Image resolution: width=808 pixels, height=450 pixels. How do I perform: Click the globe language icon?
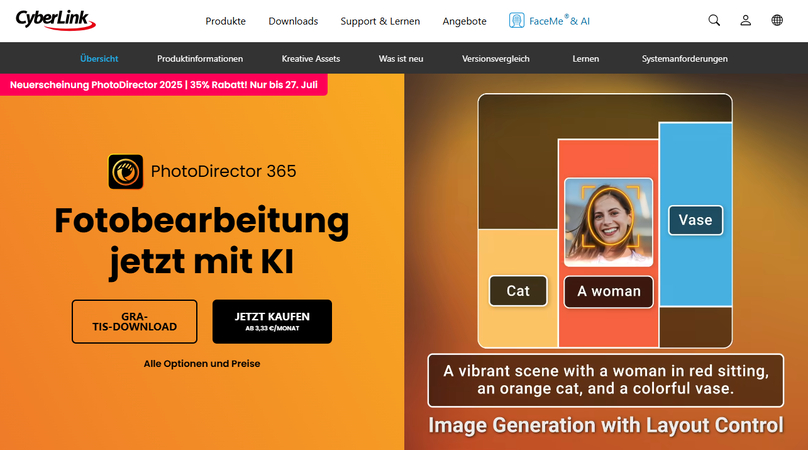coord(777,21)
